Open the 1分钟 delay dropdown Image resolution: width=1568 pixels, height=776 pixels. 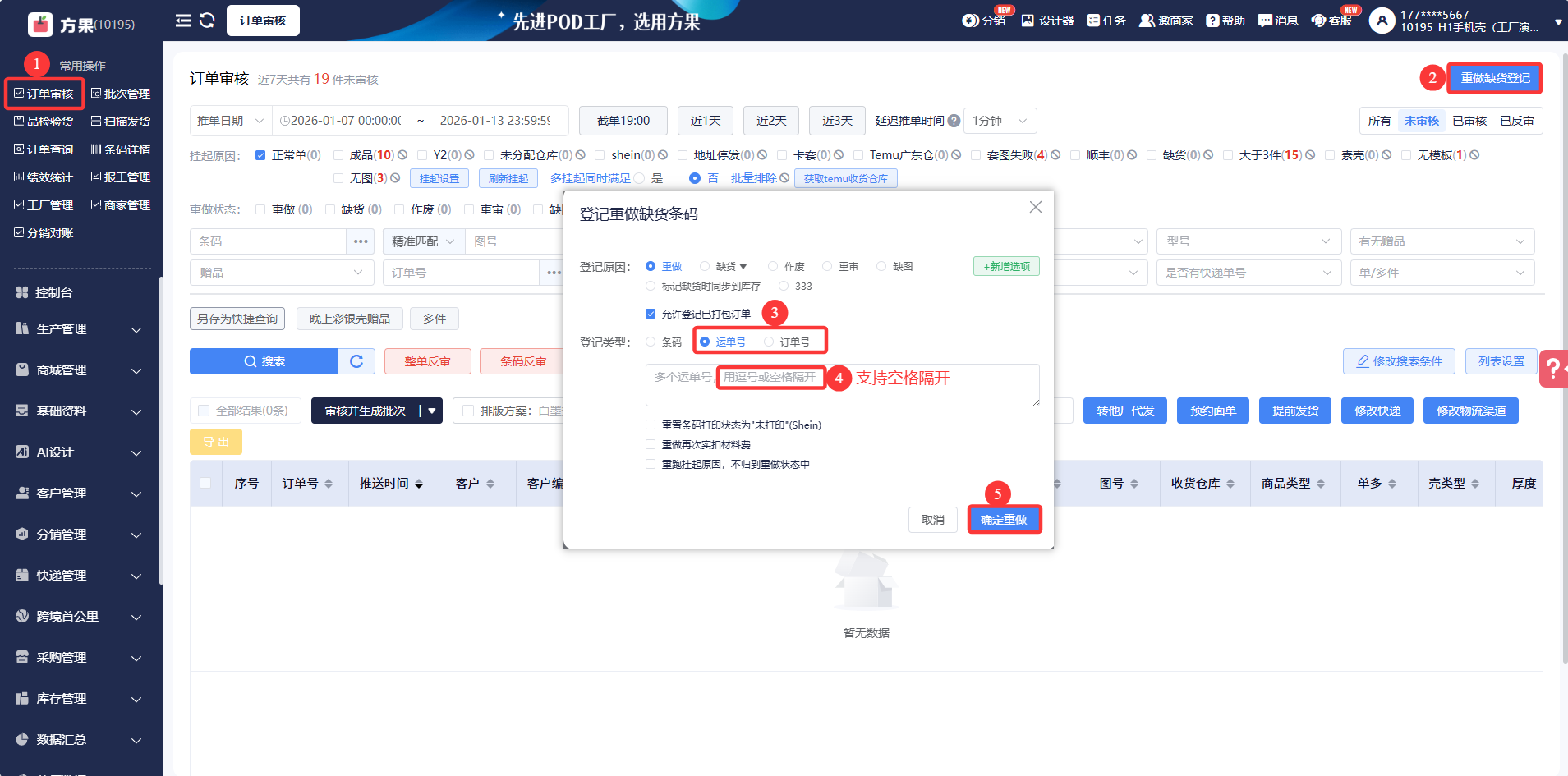pos(1000,121)
